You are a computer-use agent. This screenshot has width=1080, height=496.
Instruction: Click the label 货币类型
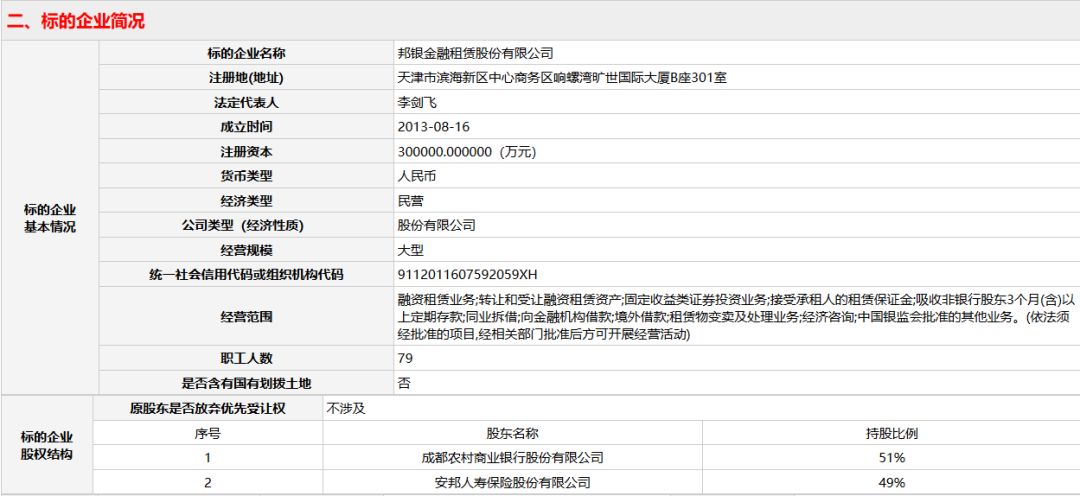(x=246, y=176)
